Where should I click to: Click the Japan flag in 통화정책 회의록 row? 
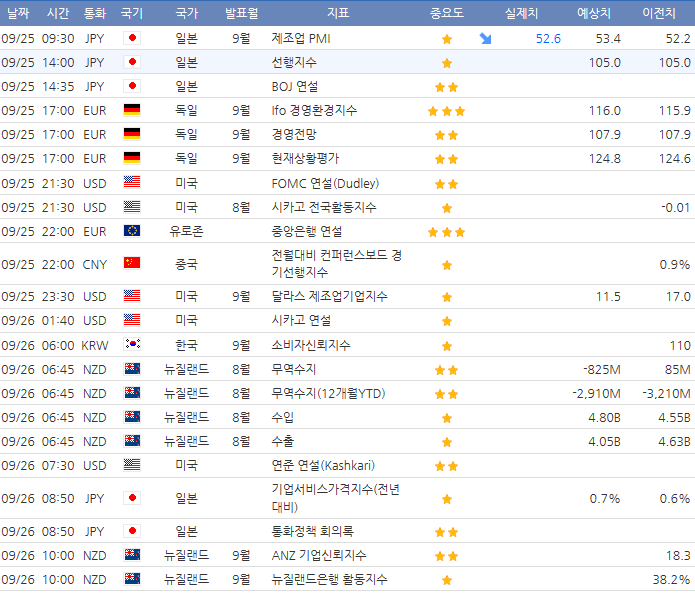pyautogui.click(x=132, y=531)
